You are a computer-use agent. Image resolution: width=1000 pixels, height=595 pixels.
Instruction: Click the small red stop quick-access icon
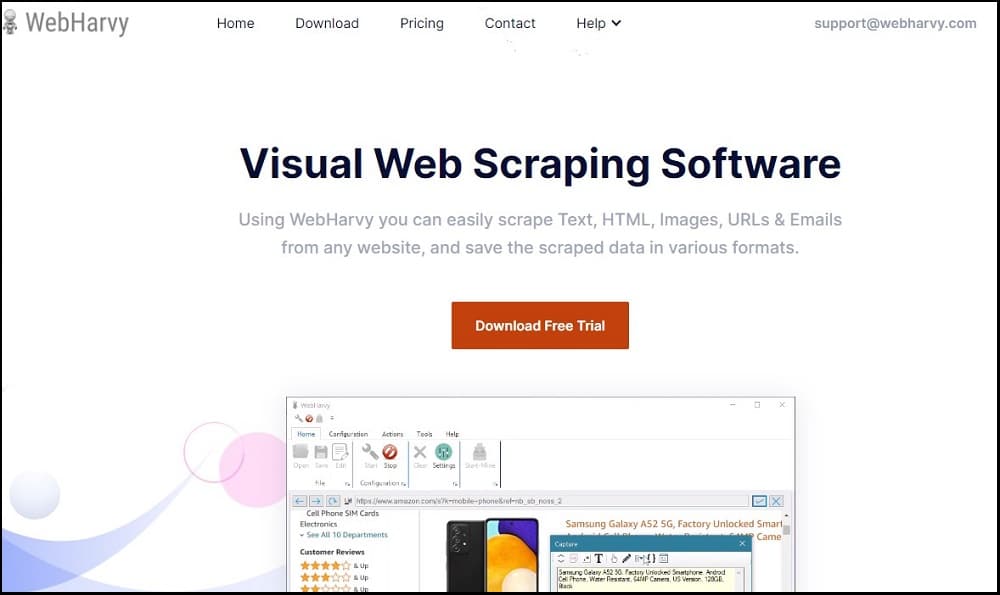point(309,418)
